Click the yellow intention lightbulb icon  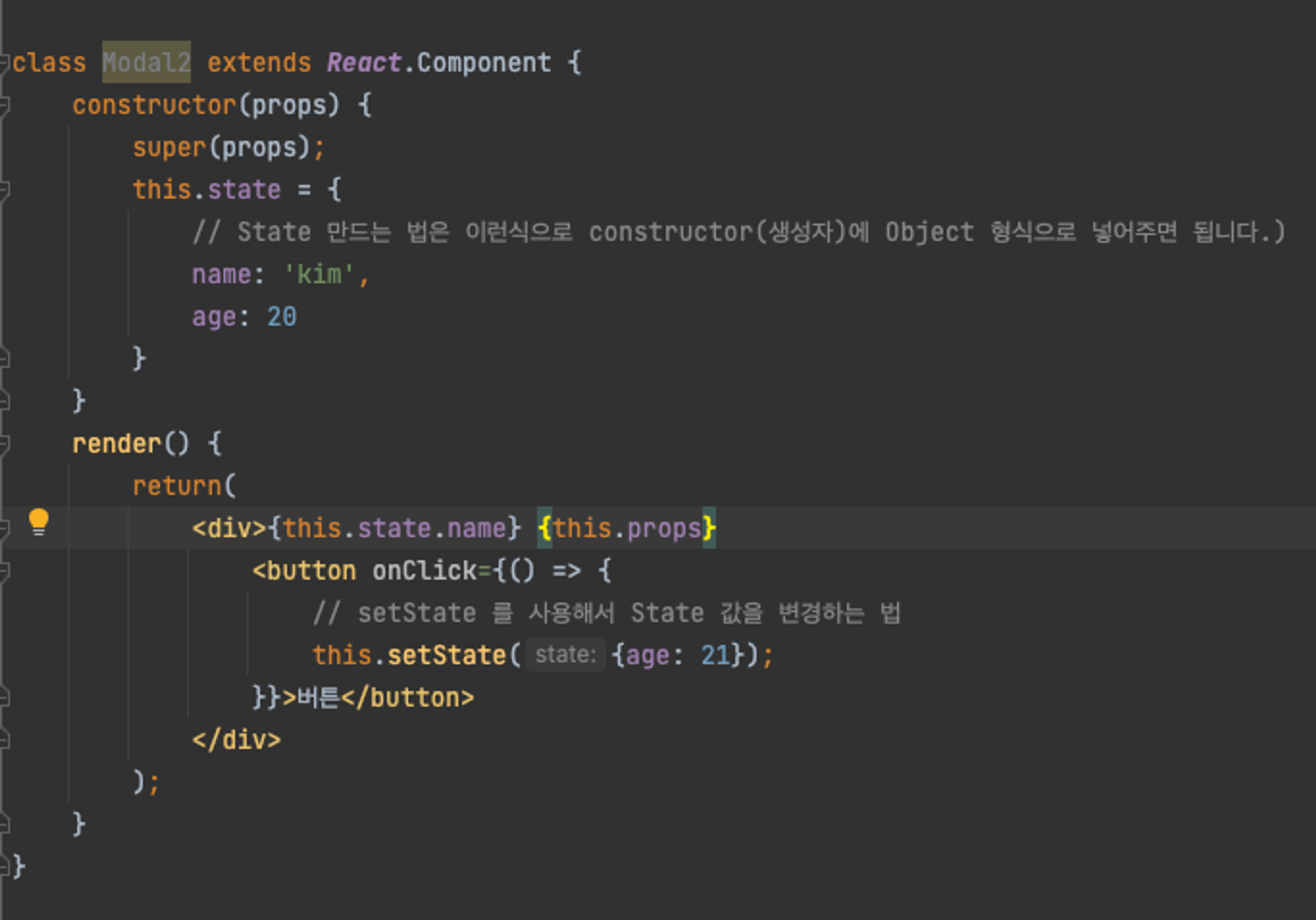(39, 522)
